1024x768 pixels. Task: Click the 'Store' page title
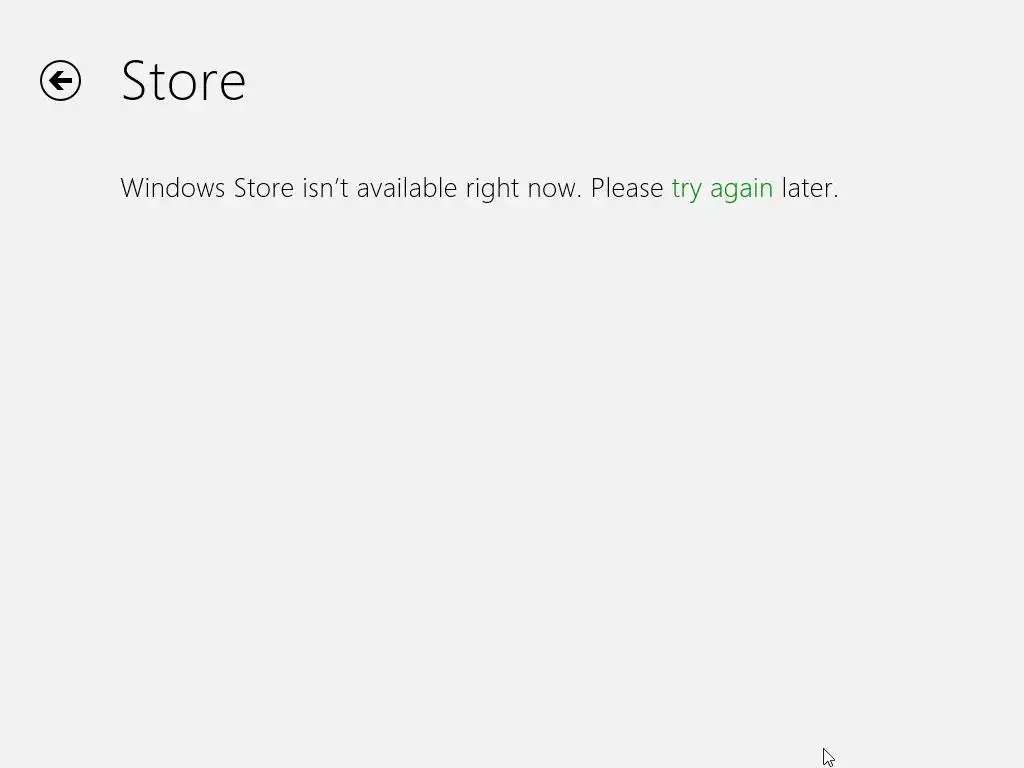(184, 81)
